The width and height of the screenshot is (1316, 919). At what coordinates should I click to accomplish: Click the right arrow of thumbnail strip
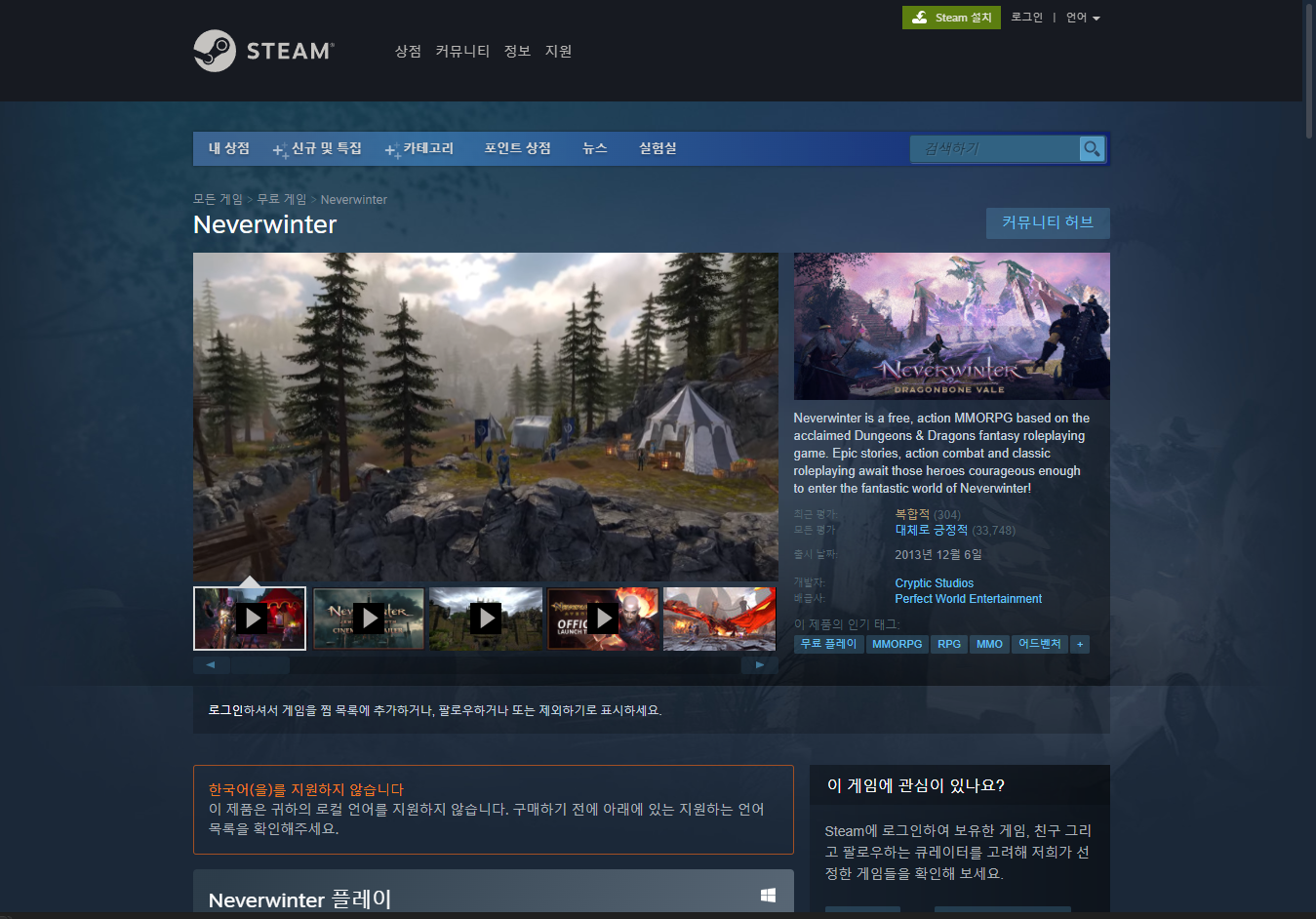760,665
